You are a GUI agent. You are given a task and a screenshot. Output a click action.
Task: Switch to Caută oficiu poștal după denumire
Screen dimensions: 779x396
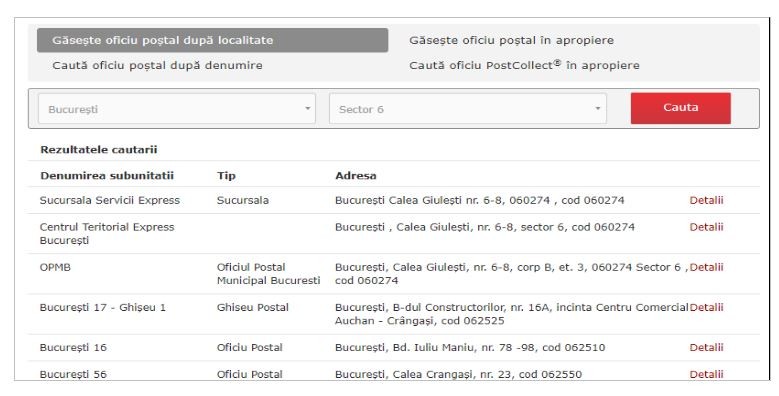click(157, 65)
